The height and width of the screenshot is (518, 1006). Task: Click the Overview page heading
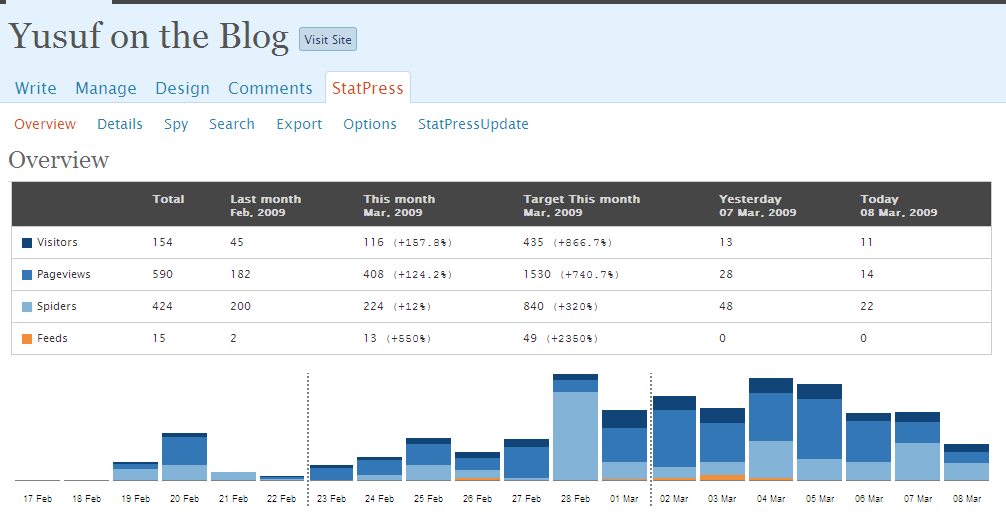[x=59, y=160]
